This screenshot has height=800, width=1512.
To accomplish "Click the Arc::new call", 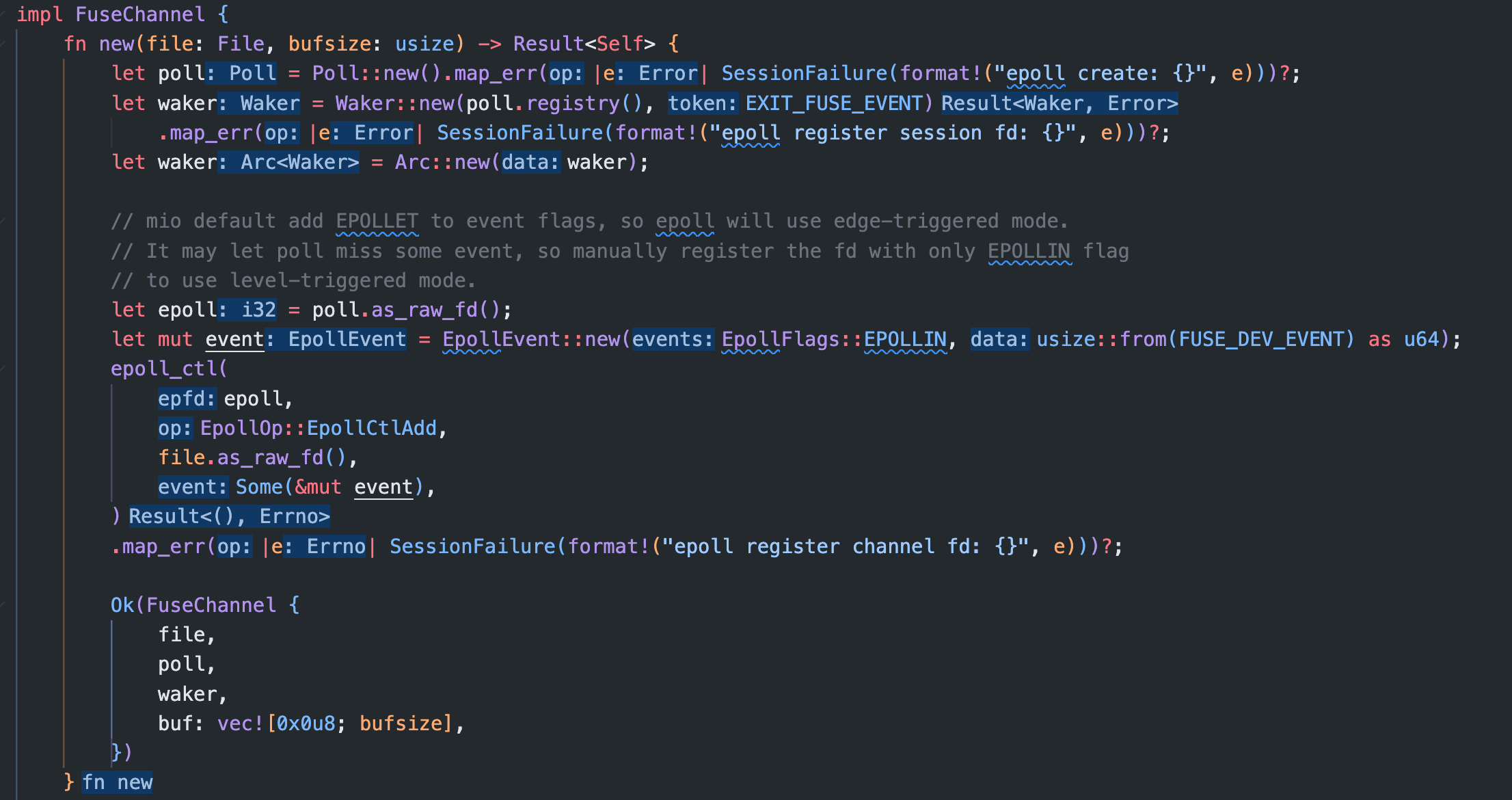I will [442, 162].
